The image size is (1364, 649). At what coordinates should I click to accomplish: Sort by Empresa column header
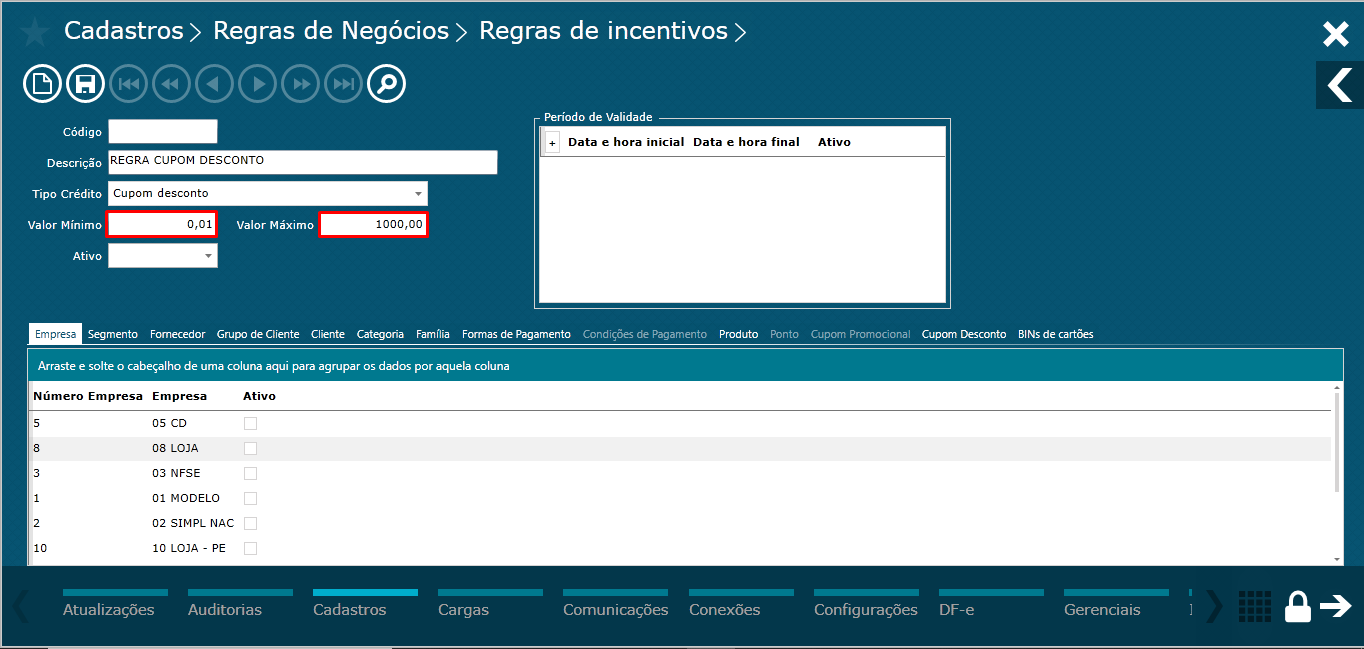[x=179, y=396]
